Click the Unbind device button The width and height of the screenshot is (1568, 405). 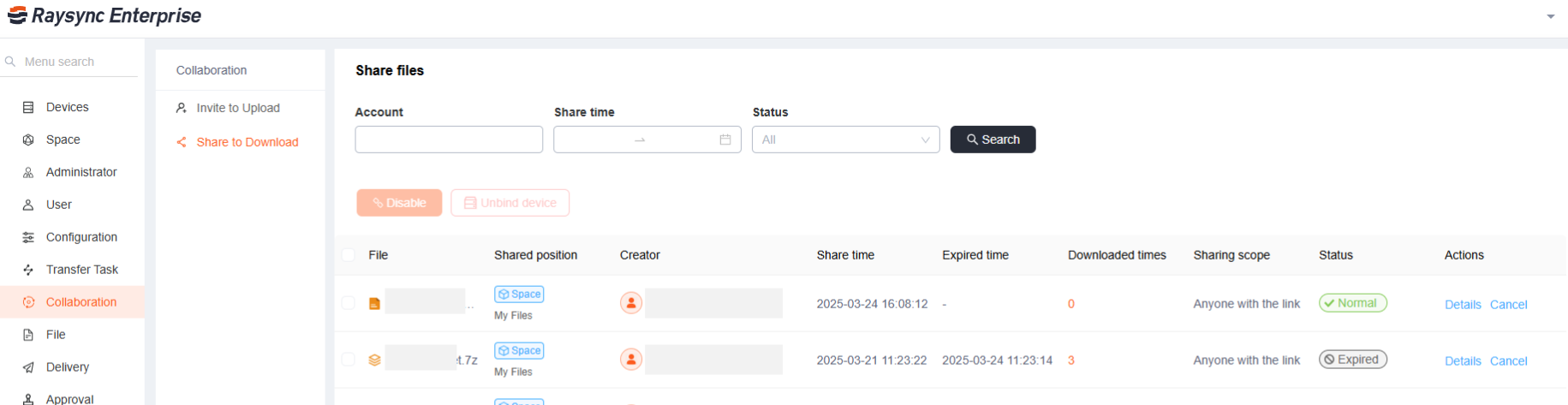coord(510,203)
